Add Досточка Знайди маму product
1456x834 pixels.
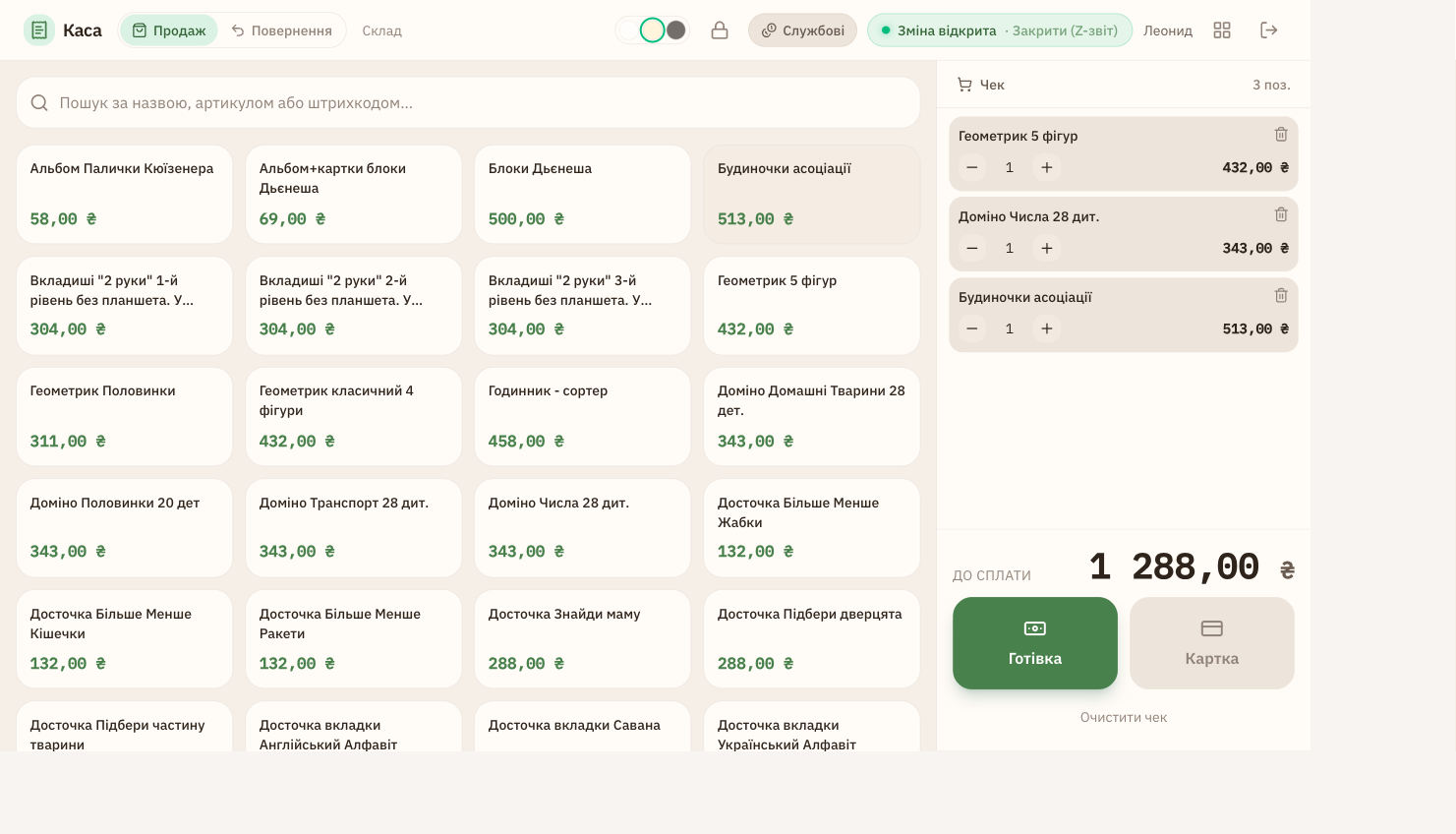[583, 639]
